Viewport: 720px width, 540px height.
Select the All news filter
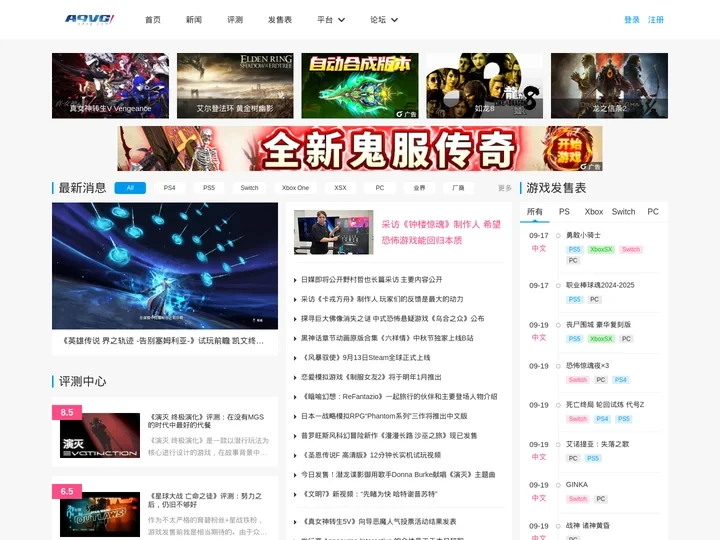[130, 188]
